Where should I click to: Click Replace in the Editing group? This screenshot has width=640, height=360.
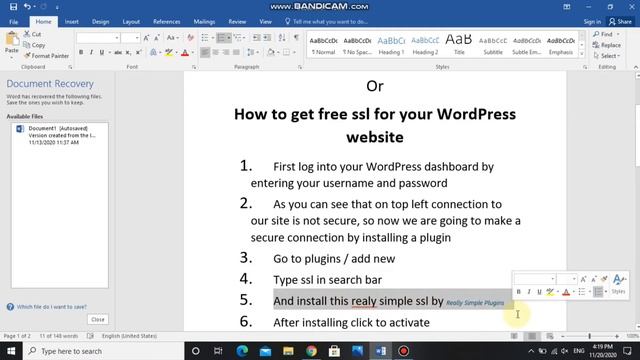point(607,45)
